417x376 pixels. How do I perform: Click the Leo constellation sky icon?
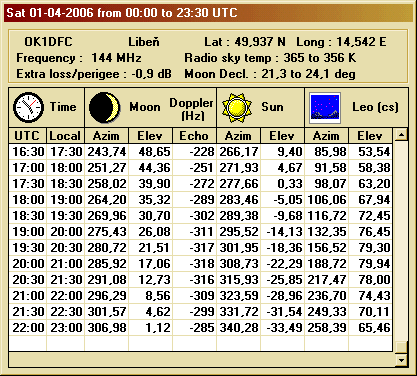coord(325,108)
